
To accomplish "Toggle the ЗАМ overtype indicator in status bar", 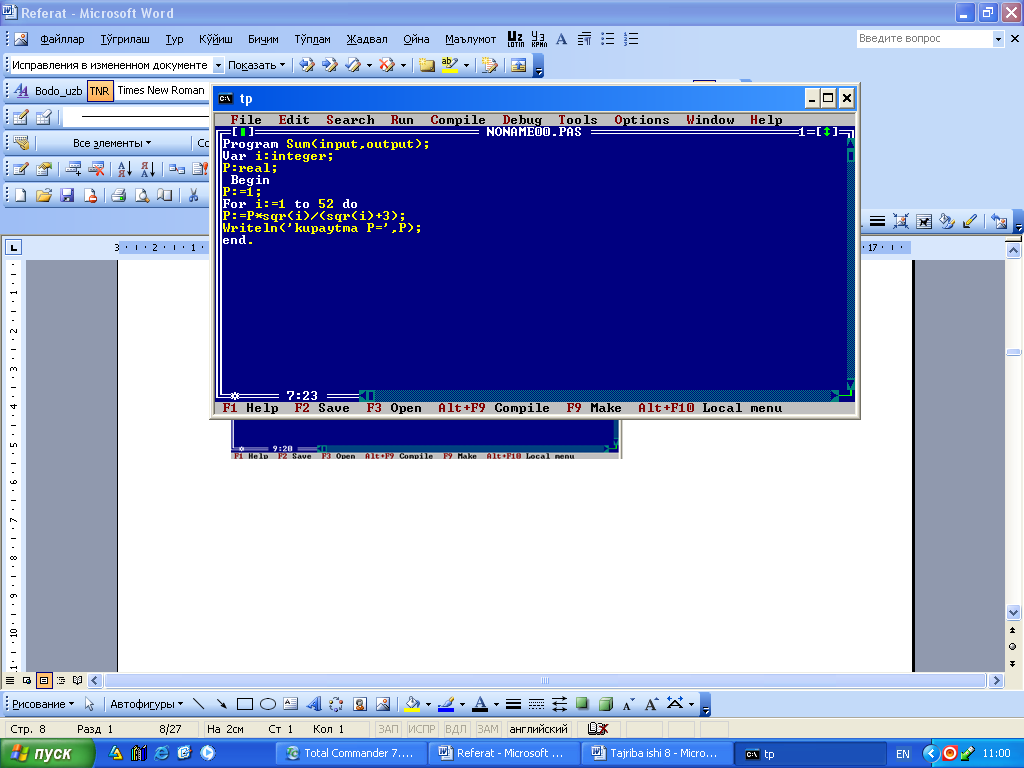I will 487,729.
